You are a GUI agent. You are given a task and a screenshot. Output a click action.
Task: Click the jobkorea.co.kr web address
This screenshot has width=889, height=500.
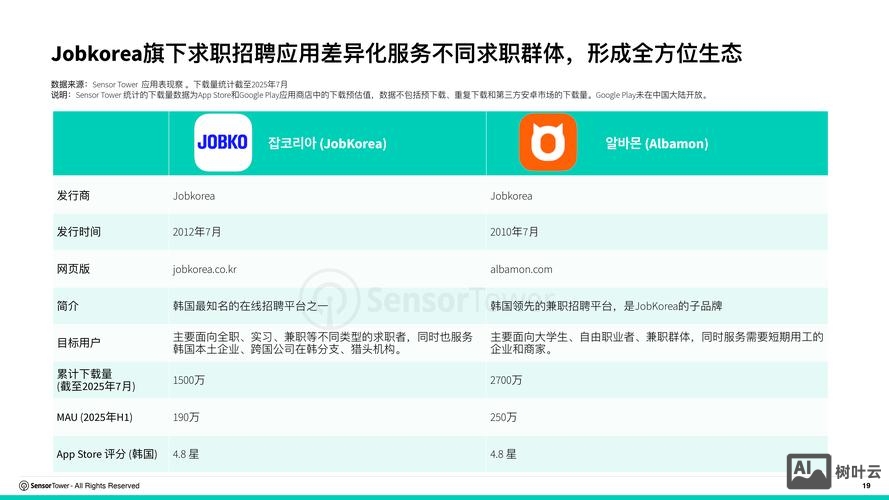[x=205, y=269]
